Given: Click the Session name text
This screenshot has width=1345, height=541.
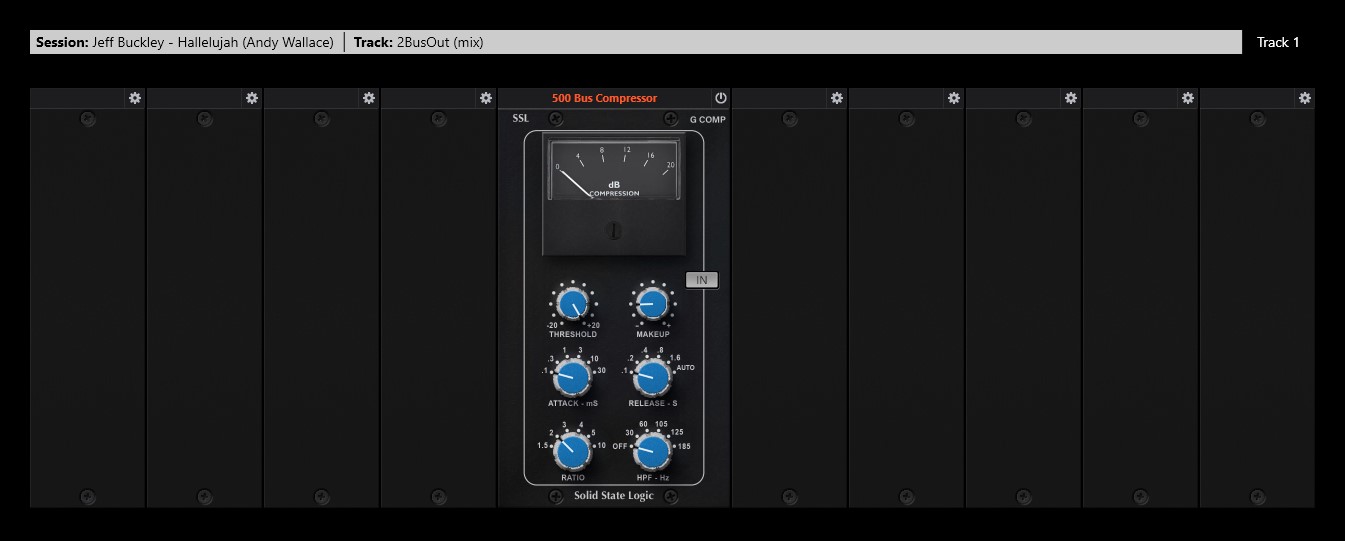Looking at the screenshot, I should tap(185, 42).
